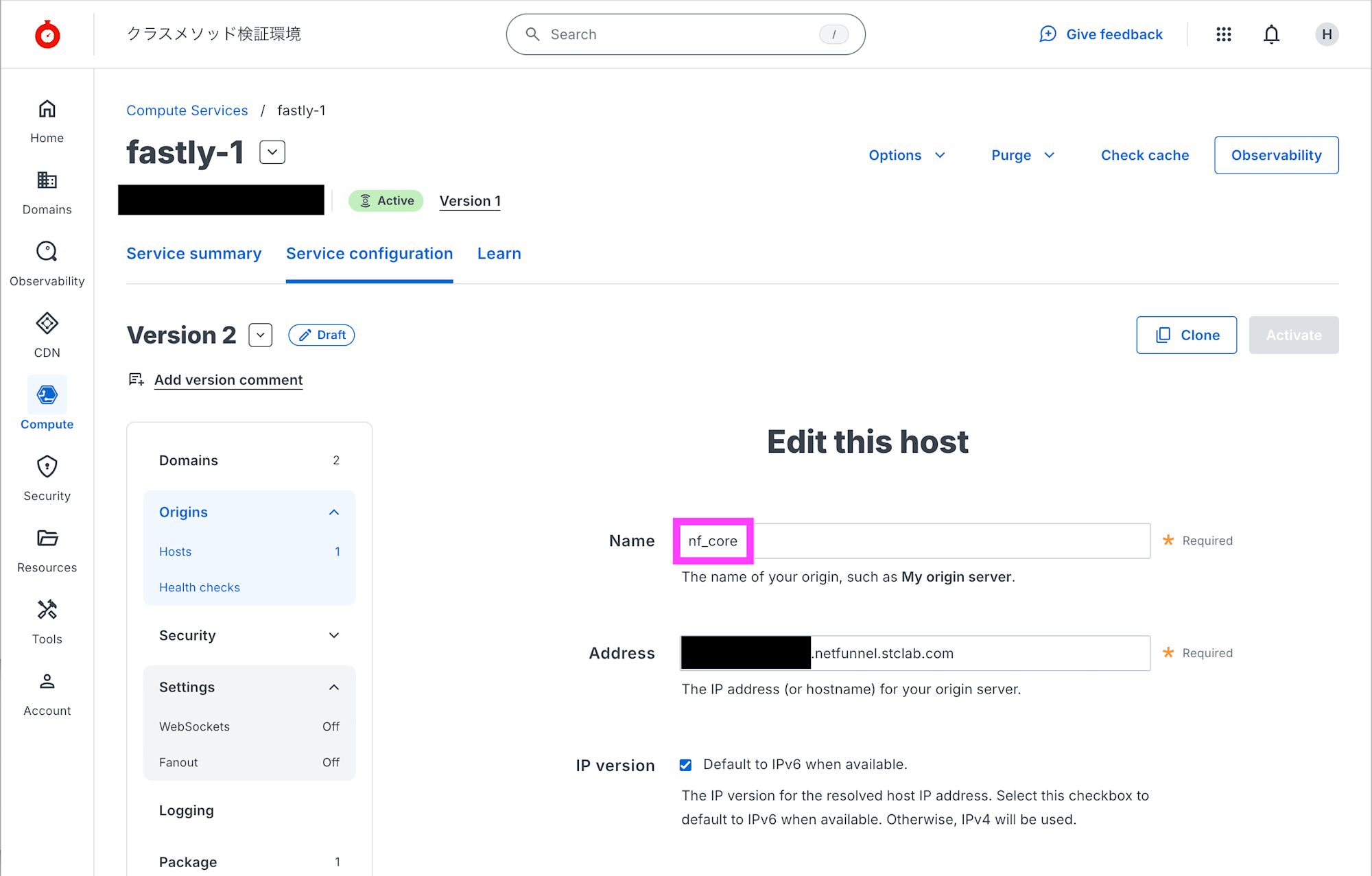This screenshot has height=876, width=1372.
Task: Click the CDN diamond icon
Action: (x=47, y=324)
